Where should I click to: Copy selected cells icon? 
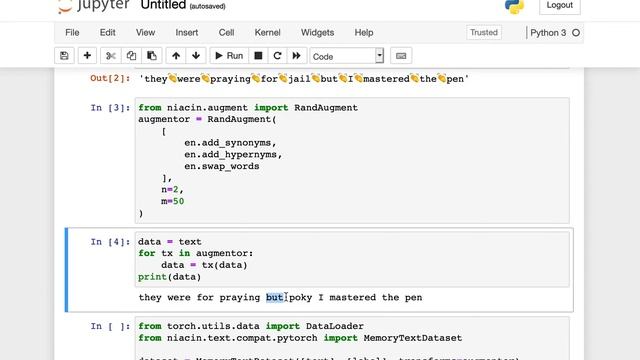131,56
